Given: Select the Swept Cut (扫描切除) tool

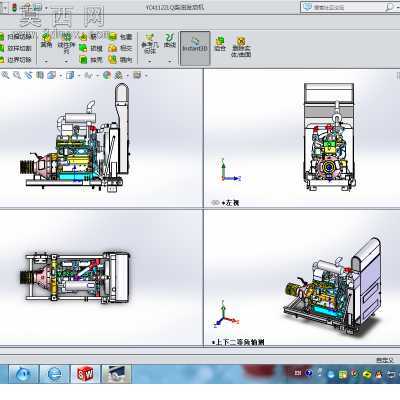Looking at the screenshot, I should (x=17, y=36).
